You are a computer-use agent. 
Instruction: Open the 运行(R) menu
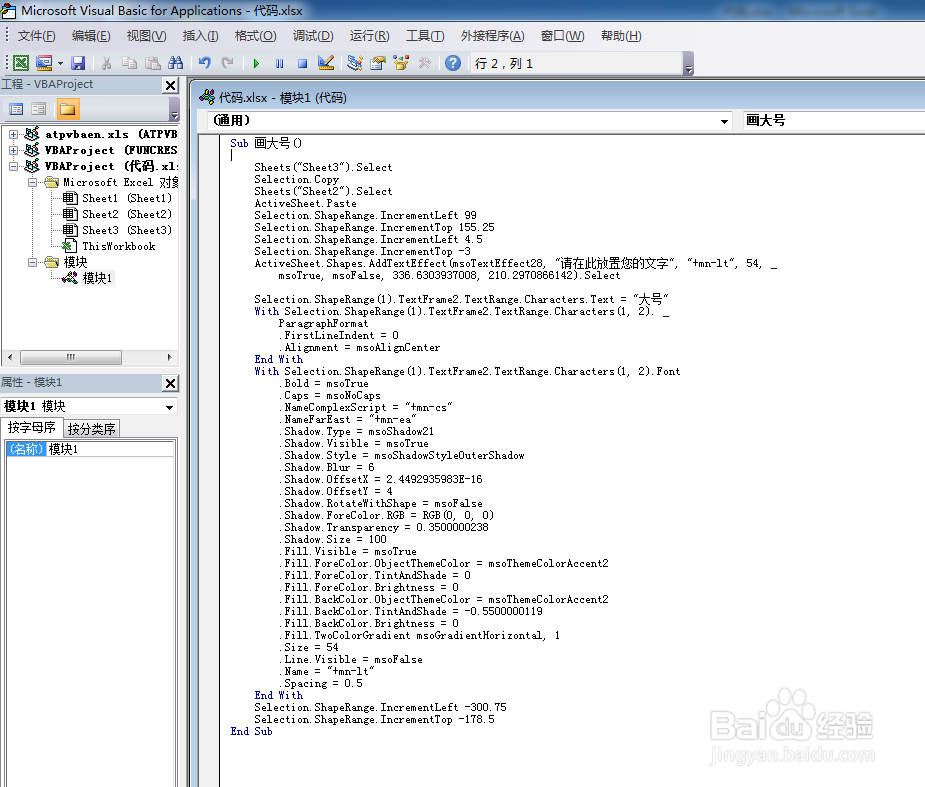pos(369,36)
